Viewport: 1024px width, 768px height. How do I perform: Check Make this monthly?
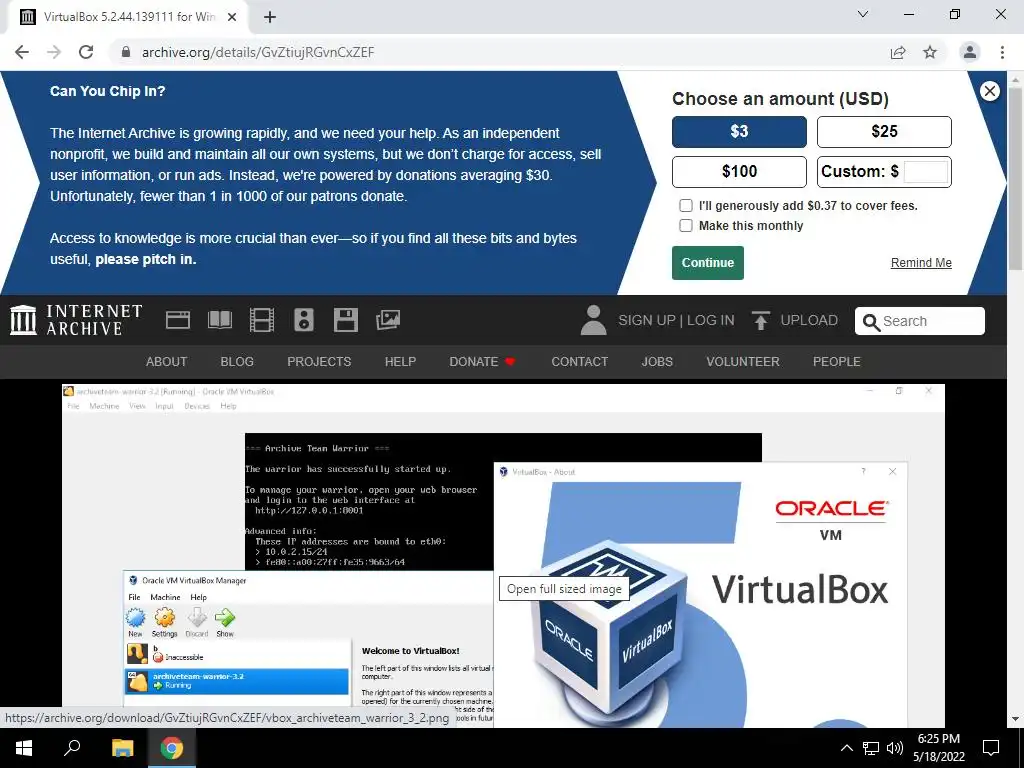coord(686,225)
